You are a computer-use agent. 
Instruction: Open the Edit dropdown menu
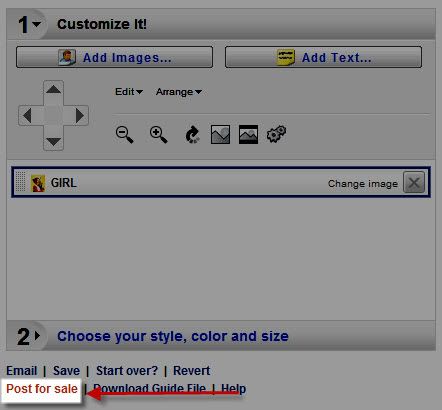129,92
